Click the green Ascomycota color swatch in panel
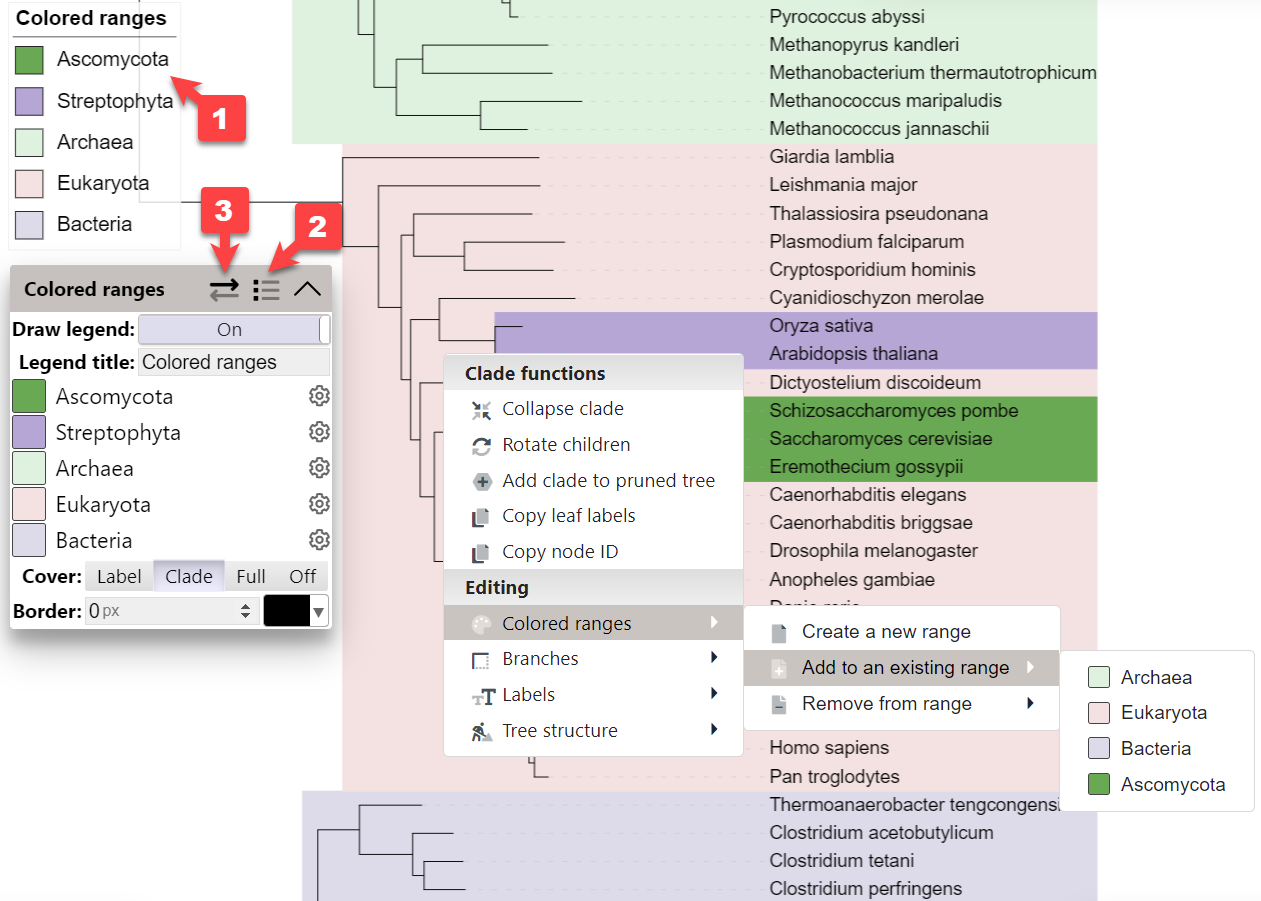Screen dimensions: 1261x901 coord(29,397)
